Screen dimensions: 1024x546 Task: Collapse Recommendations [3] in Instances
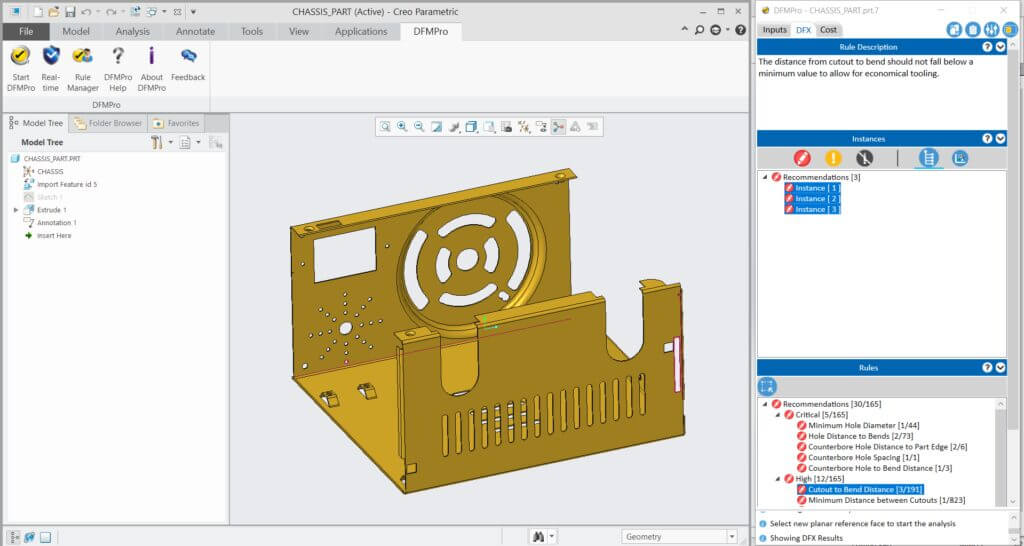(765, 177)
